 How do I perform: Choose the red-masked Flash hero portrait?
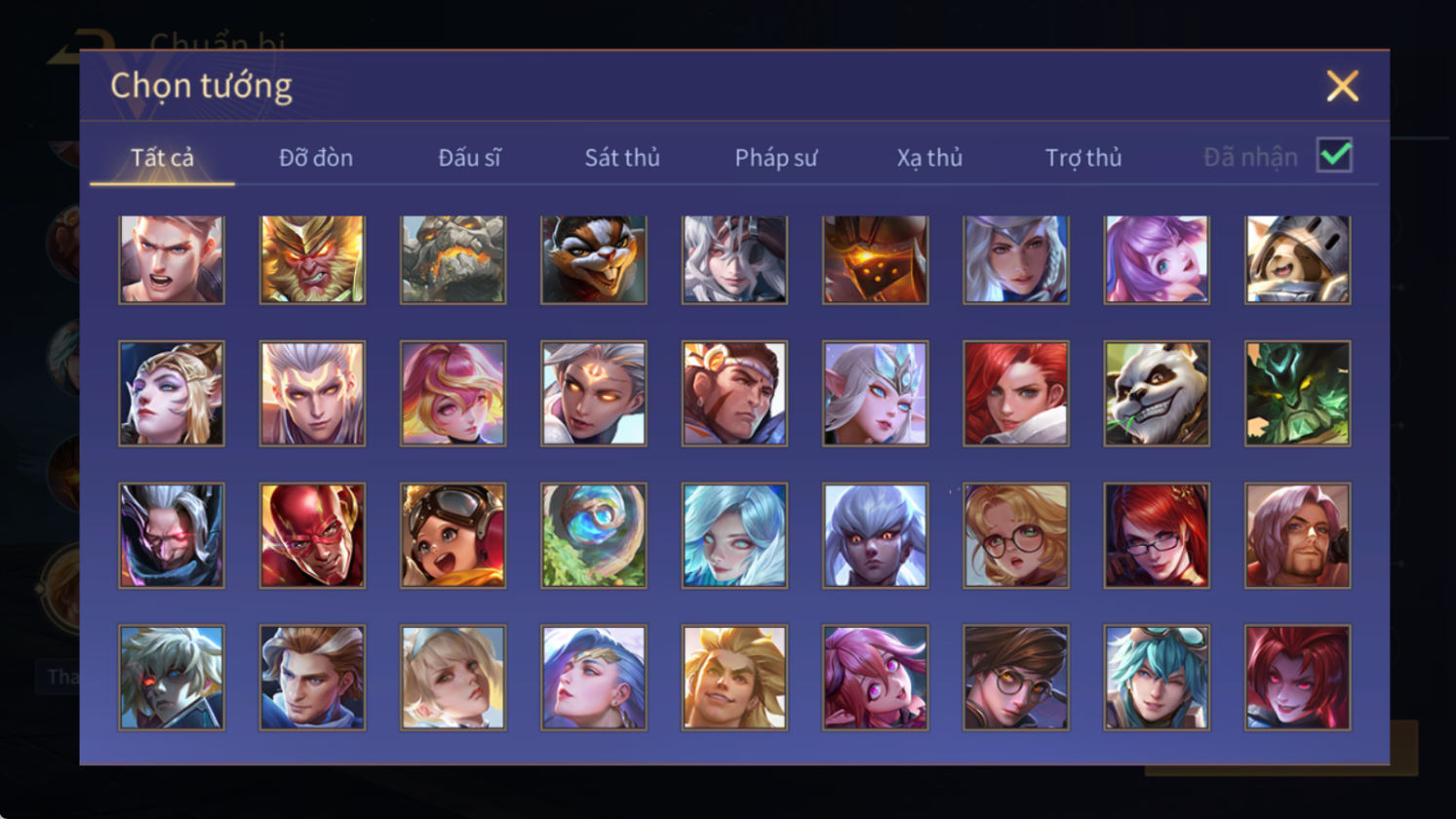click(312, 535)
